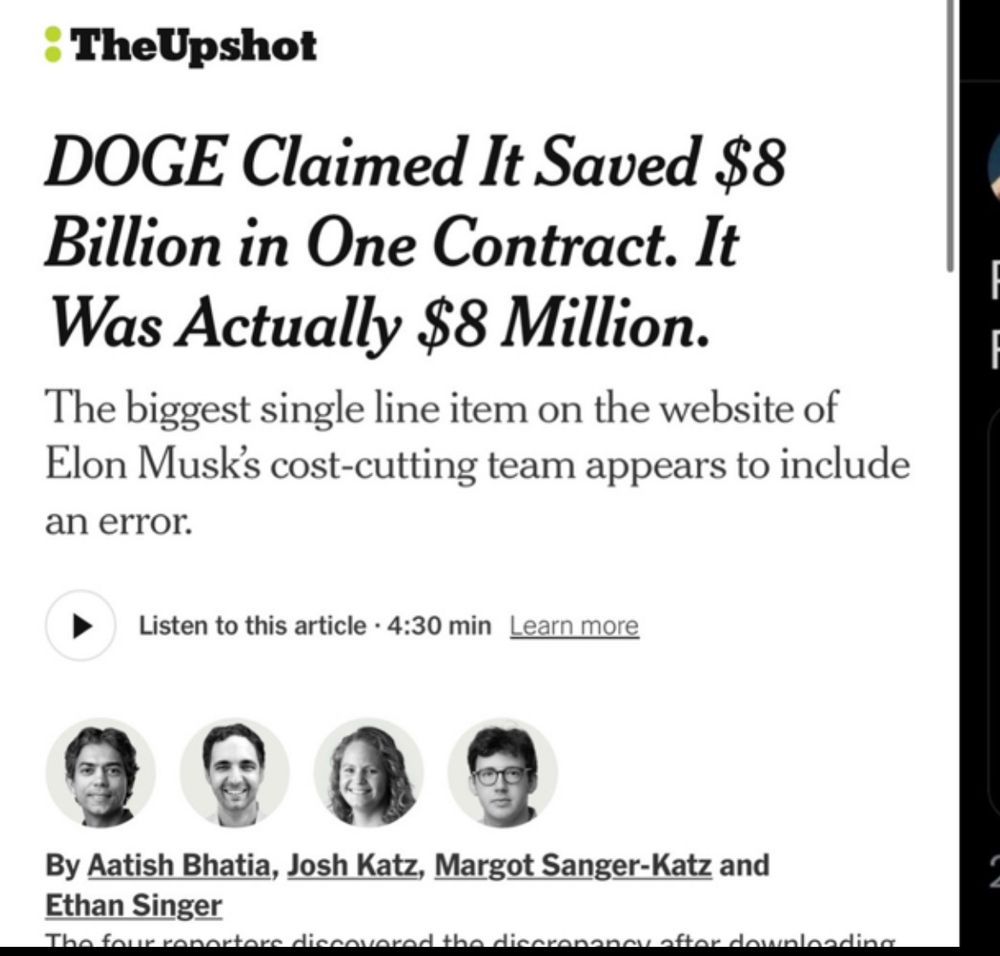
Task: Click the green dots Upshot icon
Action: click(53, 45)
